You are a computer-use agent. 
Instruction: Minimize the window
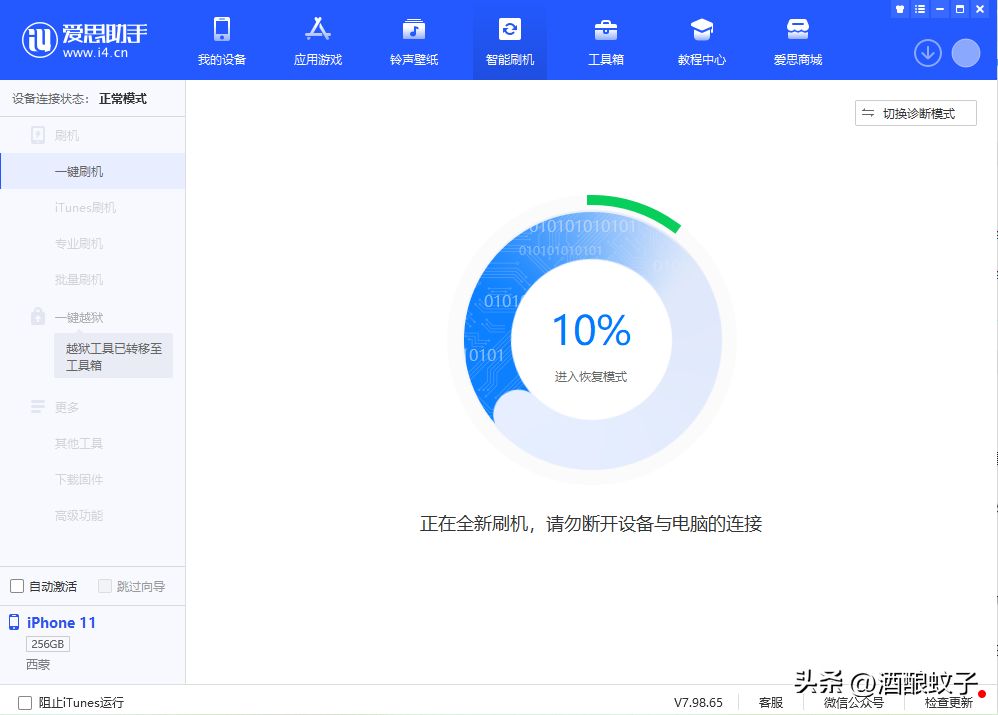[940, 9]
